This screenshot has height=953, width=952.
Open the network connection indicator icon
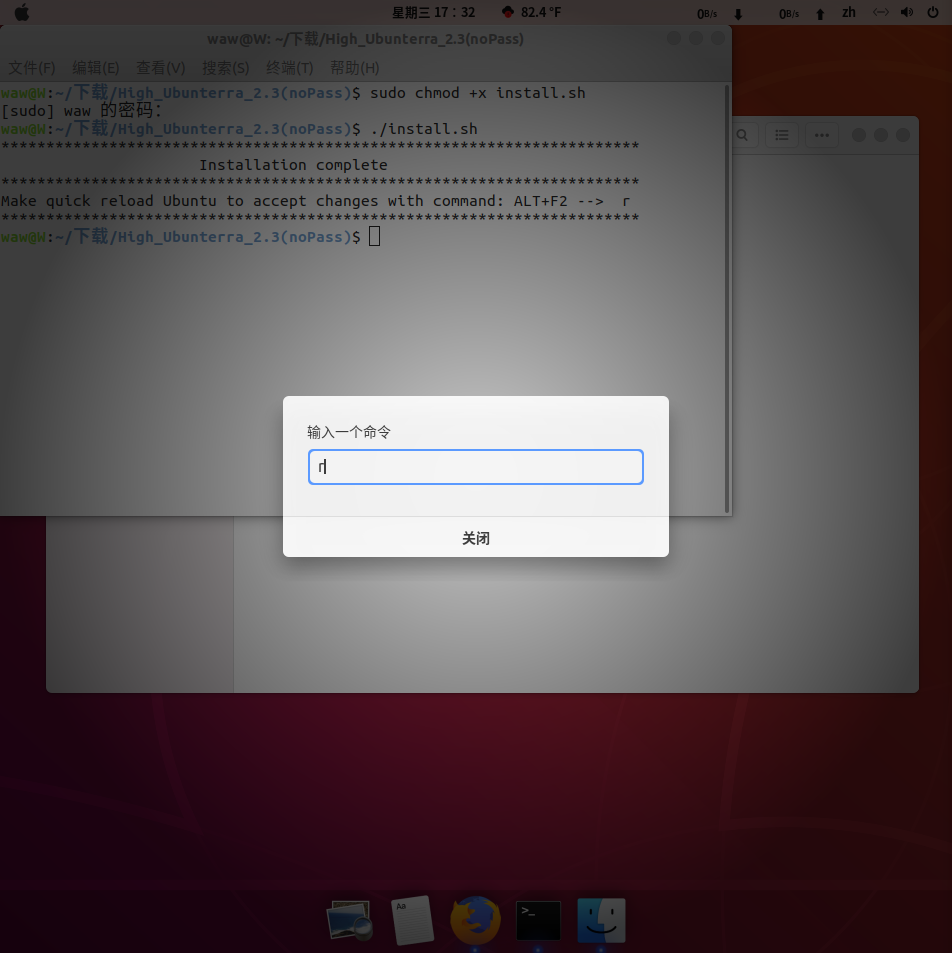tap(881, 13)
